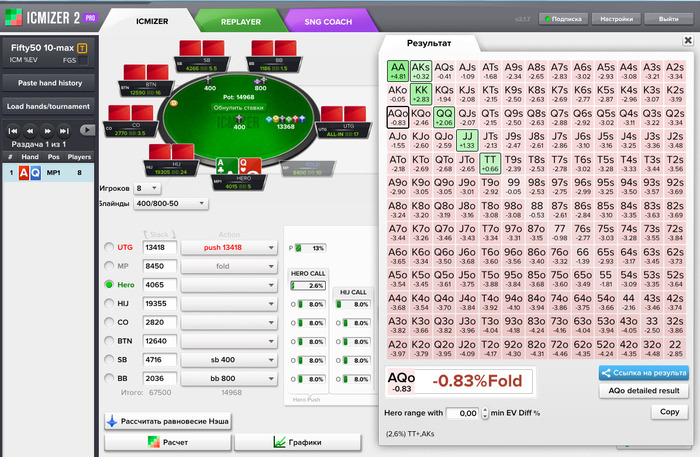This screenshot has width=700, height=457.
Task: Click the dealer button chip on the table
Action: tap(174, 104)
